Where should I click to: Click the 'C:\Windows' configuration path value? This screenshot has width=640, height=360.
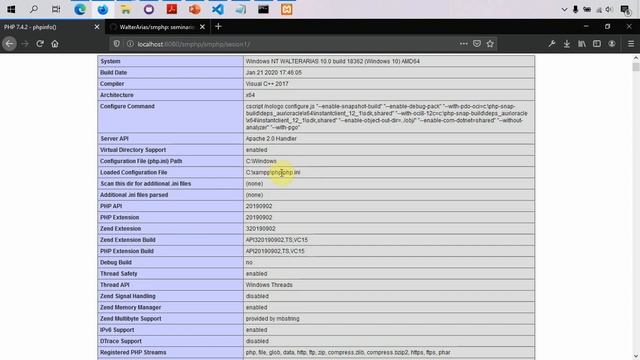click(x=261, y=161)
